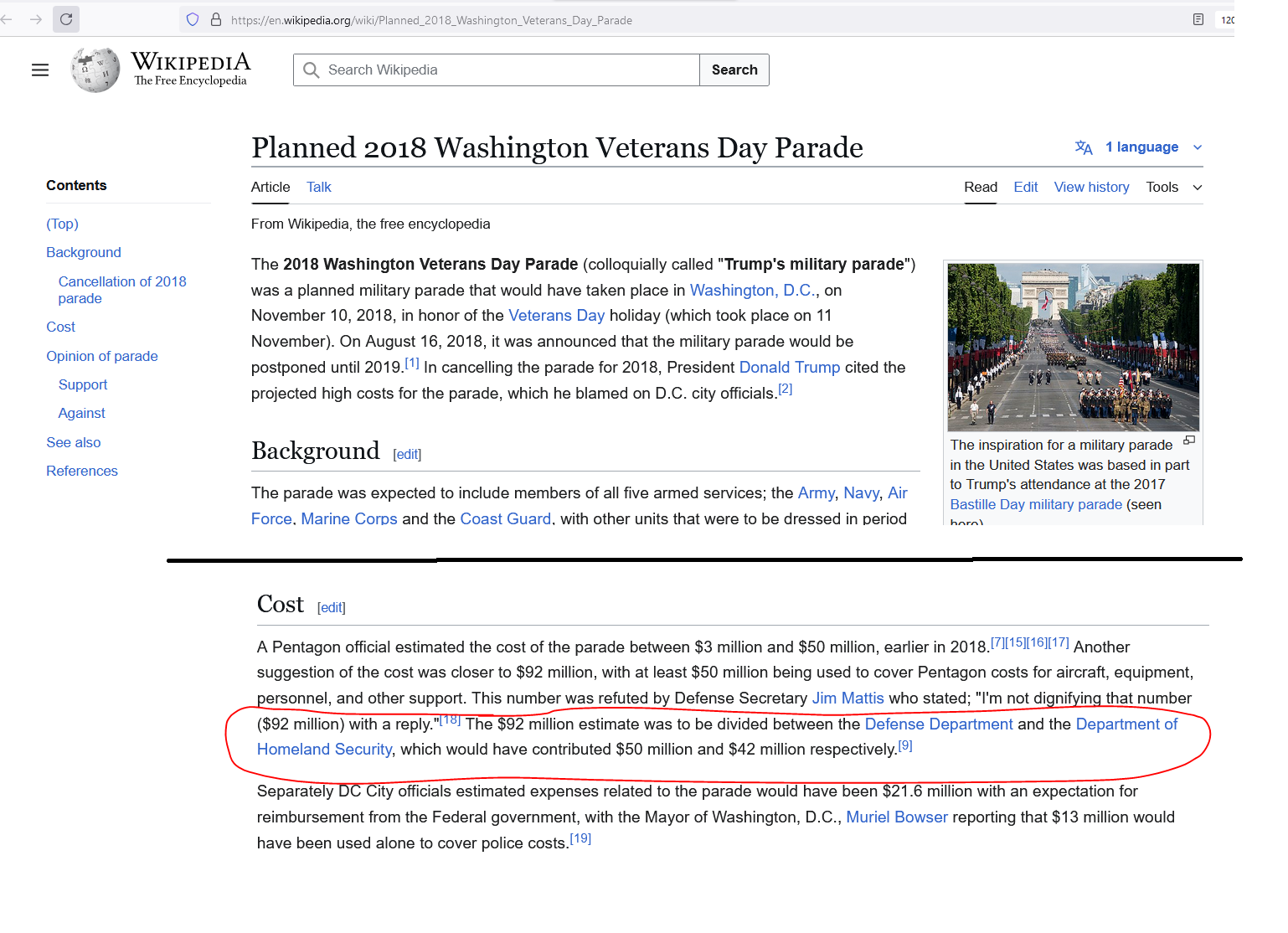Click the magnifier icon in search box
Screen dimensions: 1288x933
(x=312, y=70)
